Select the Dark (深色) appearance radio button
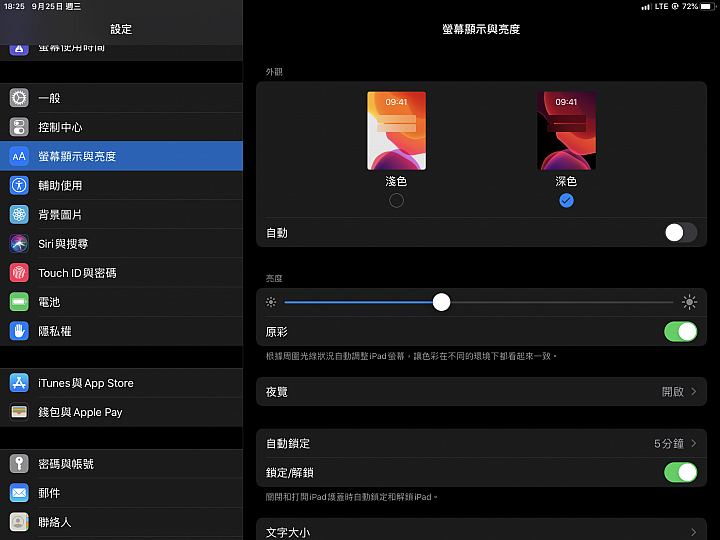The image size is (720, 540). (566, 201)
